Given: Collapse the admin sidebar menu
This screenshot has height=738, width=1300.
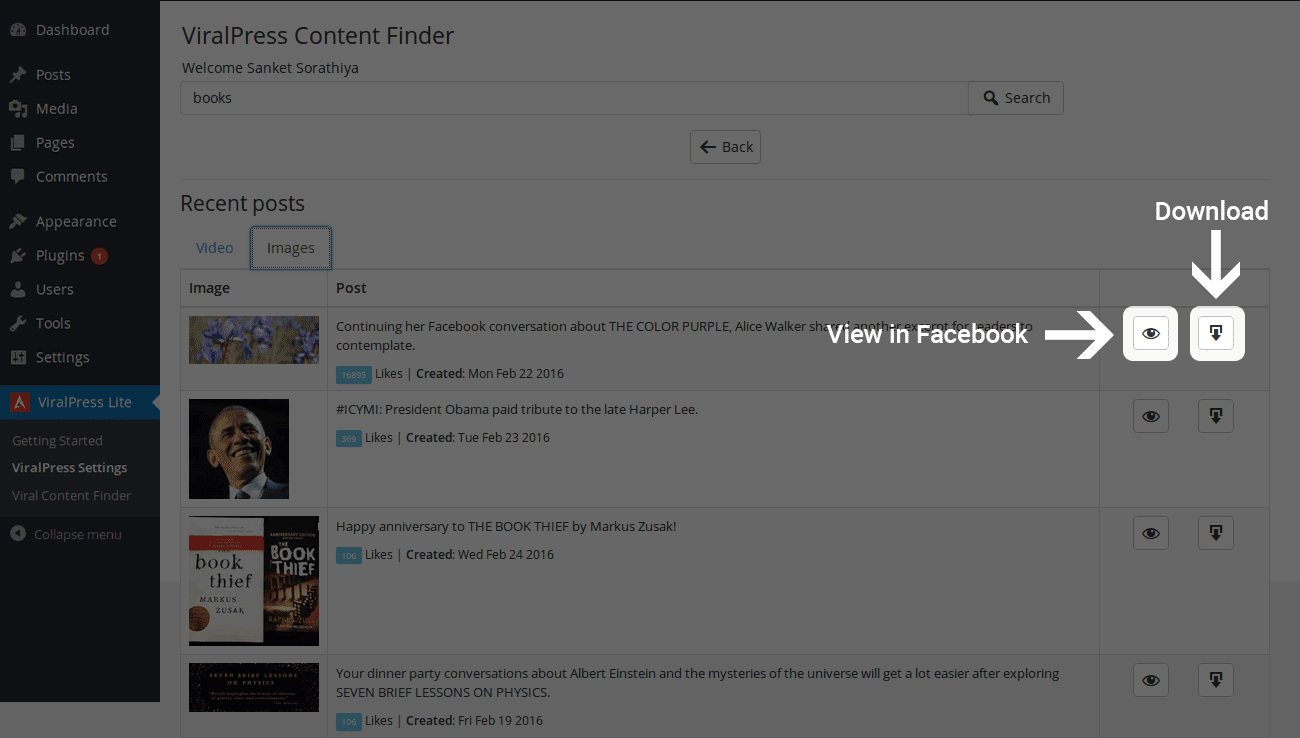Looking at the screenshot, I should pos(66,534).
